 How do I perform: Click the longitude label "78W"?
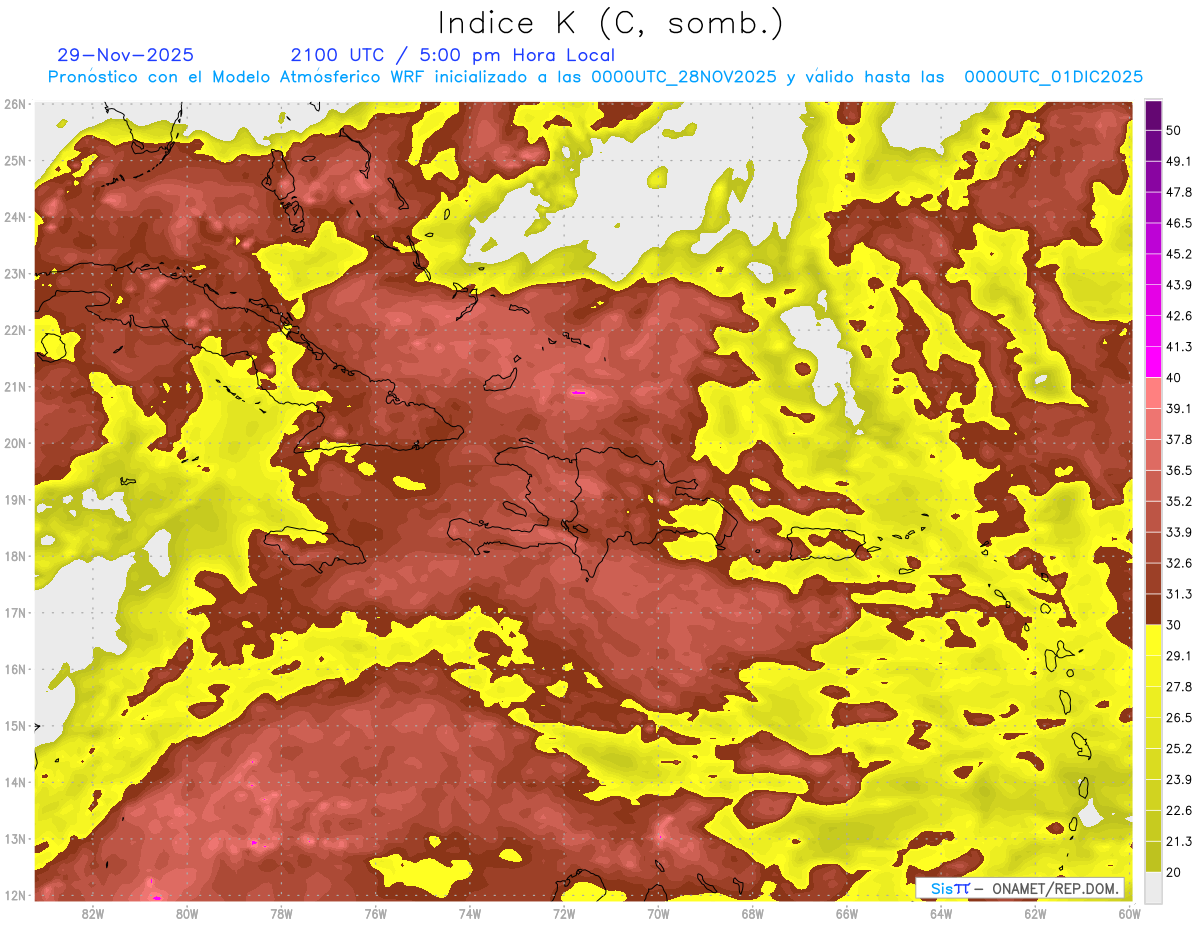click(x=282, y=913)
